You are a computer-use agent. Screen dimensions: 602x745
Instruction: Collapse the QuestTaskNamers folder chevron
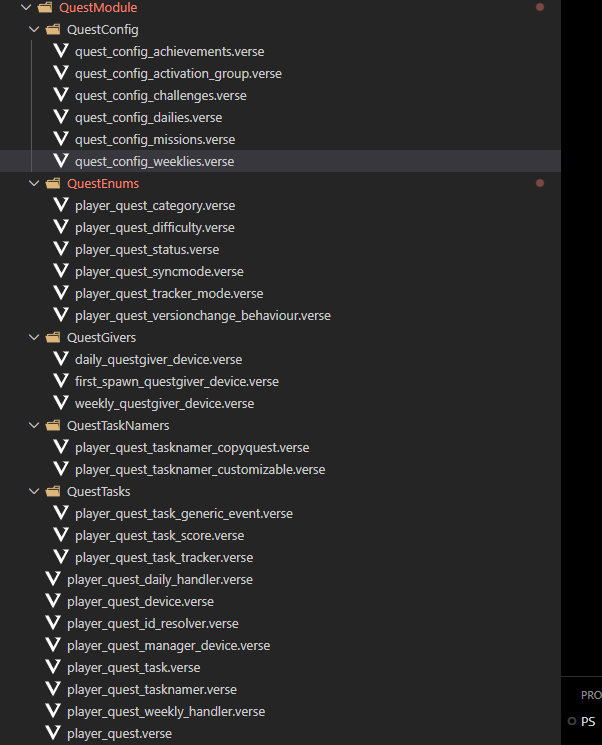34,425
